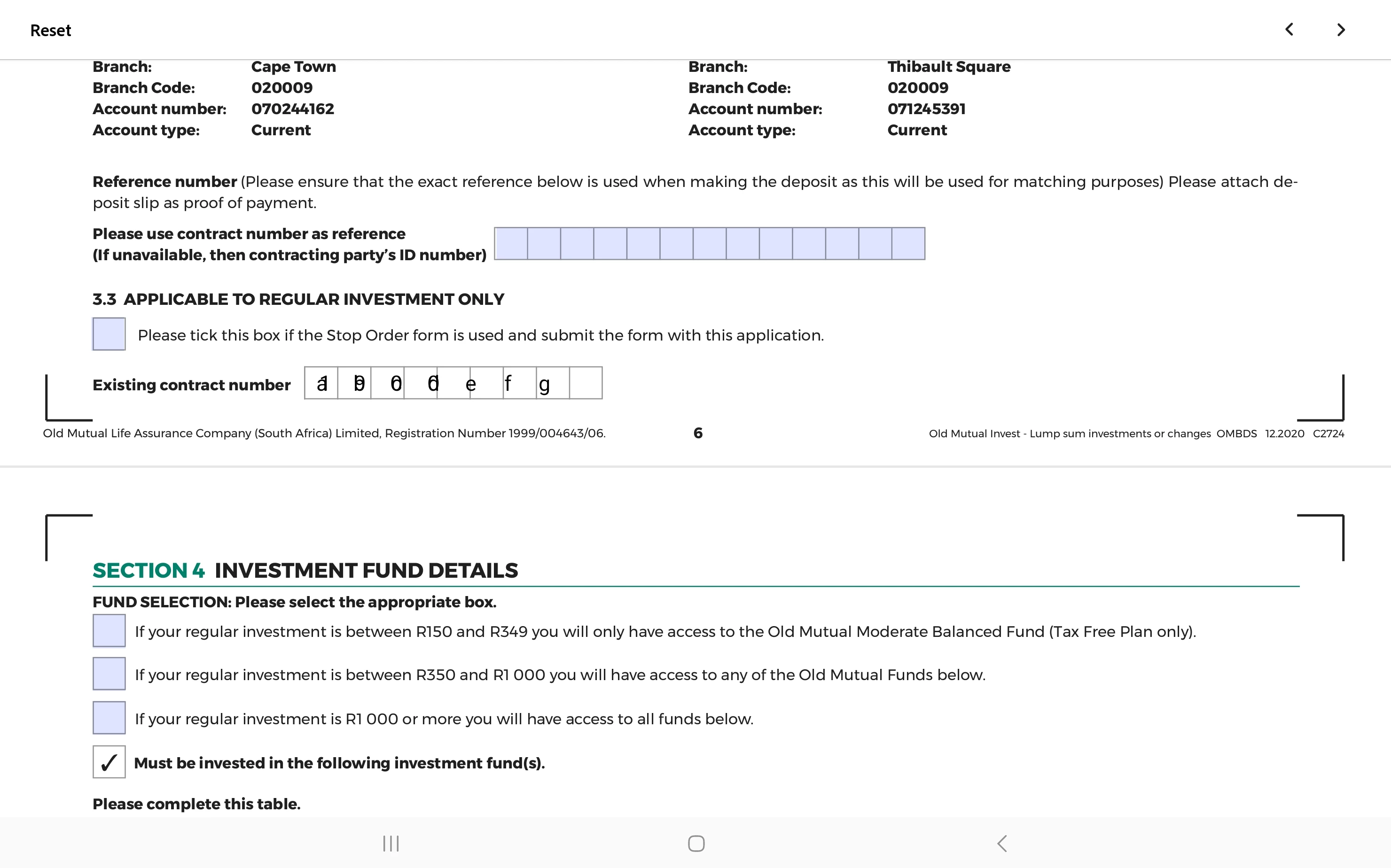Uncheck 'Must be invested in following funds' box
The width and height of the screenshot is (1391, 868).
tap(109, 762)
